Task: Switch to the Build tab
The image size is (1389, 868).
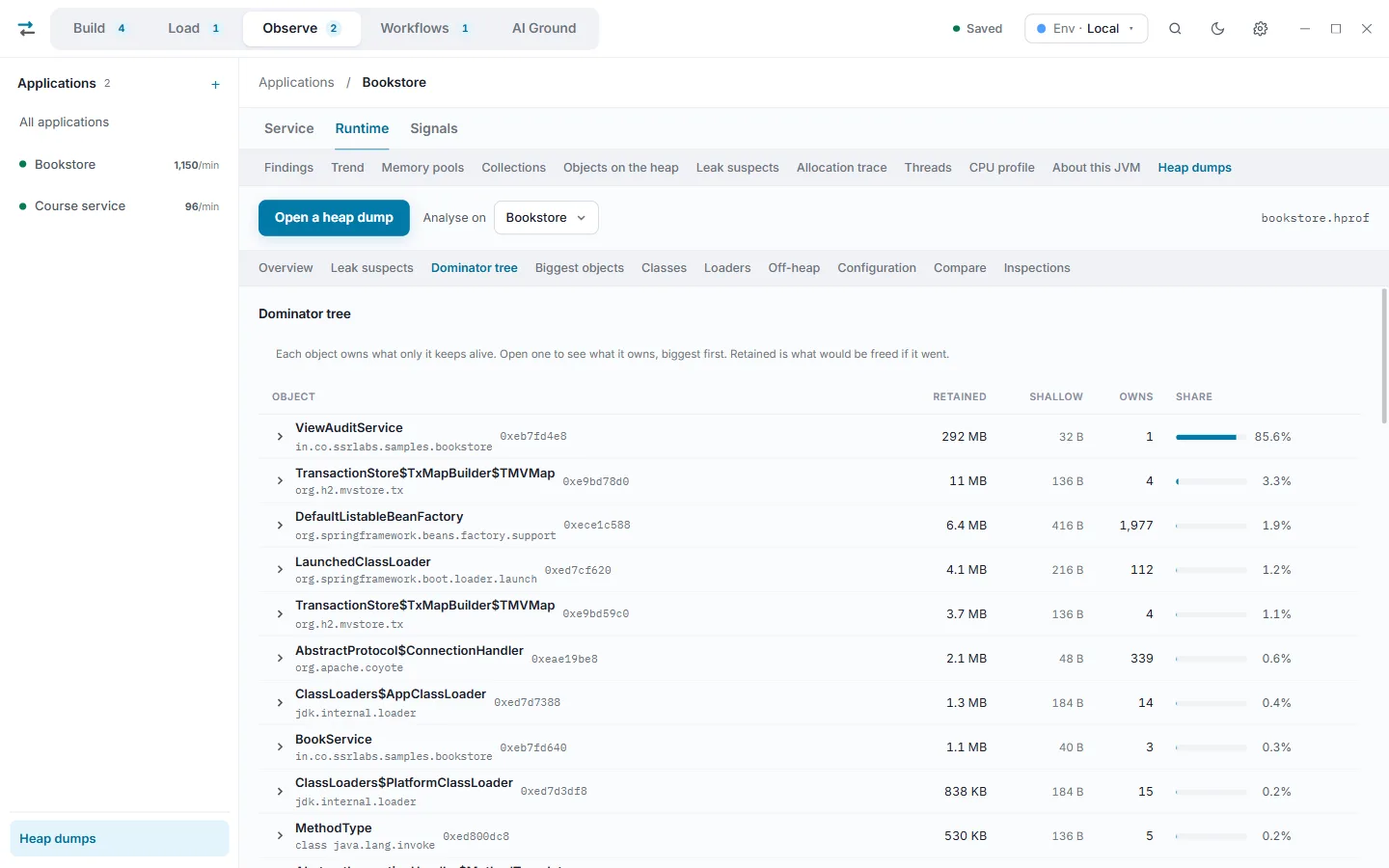Action: click(99, 29)
